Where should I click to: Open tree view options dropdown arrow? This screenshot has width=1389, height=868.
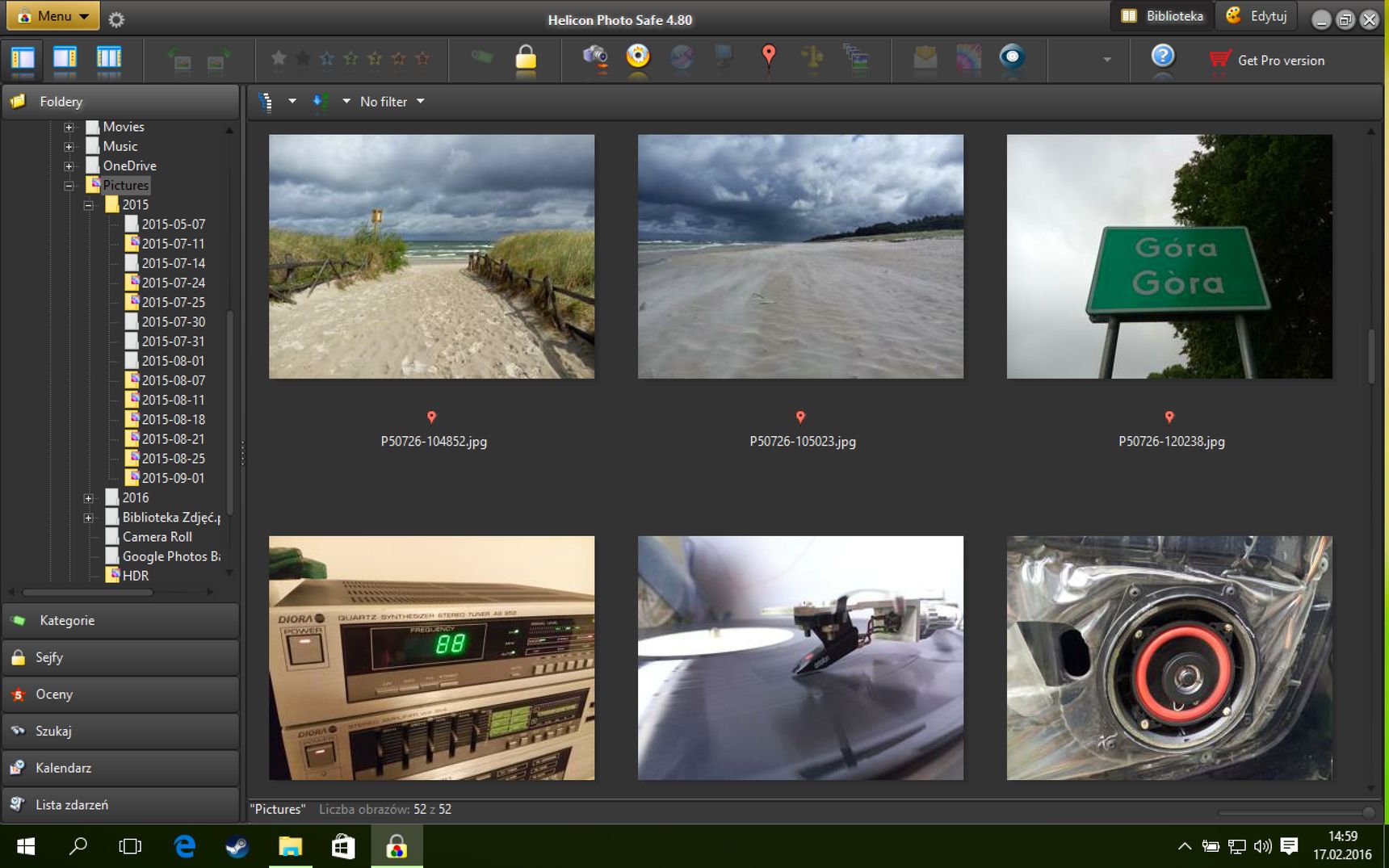292,102
